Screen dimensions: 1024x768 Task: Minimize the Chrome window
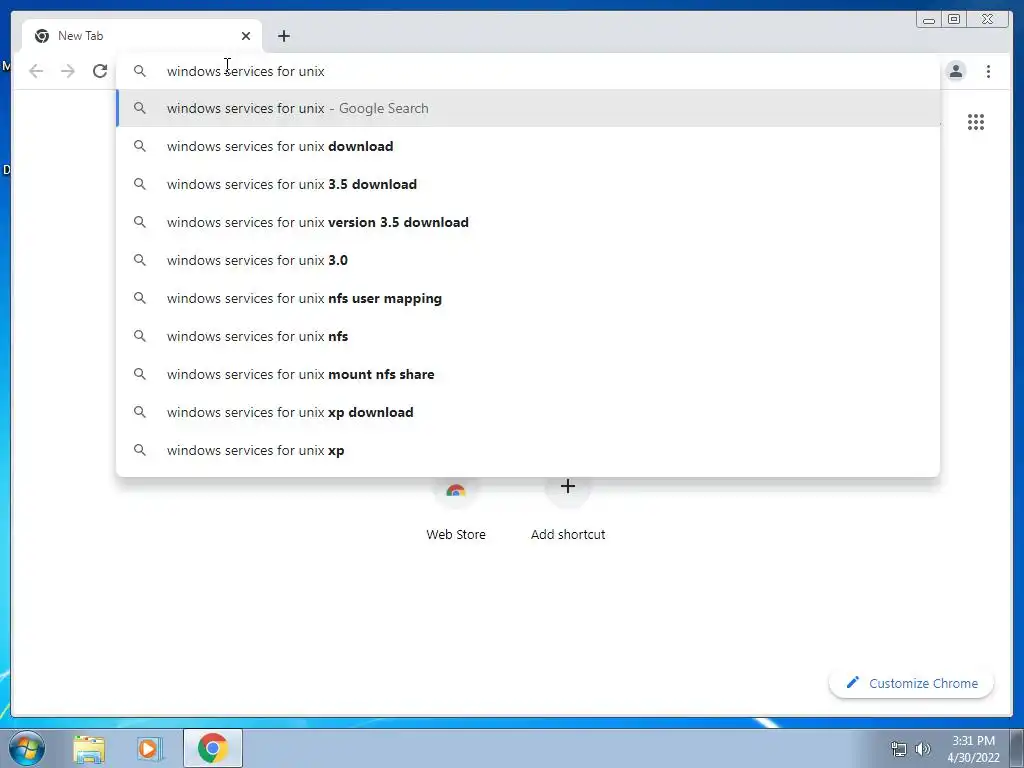(929, 20)
